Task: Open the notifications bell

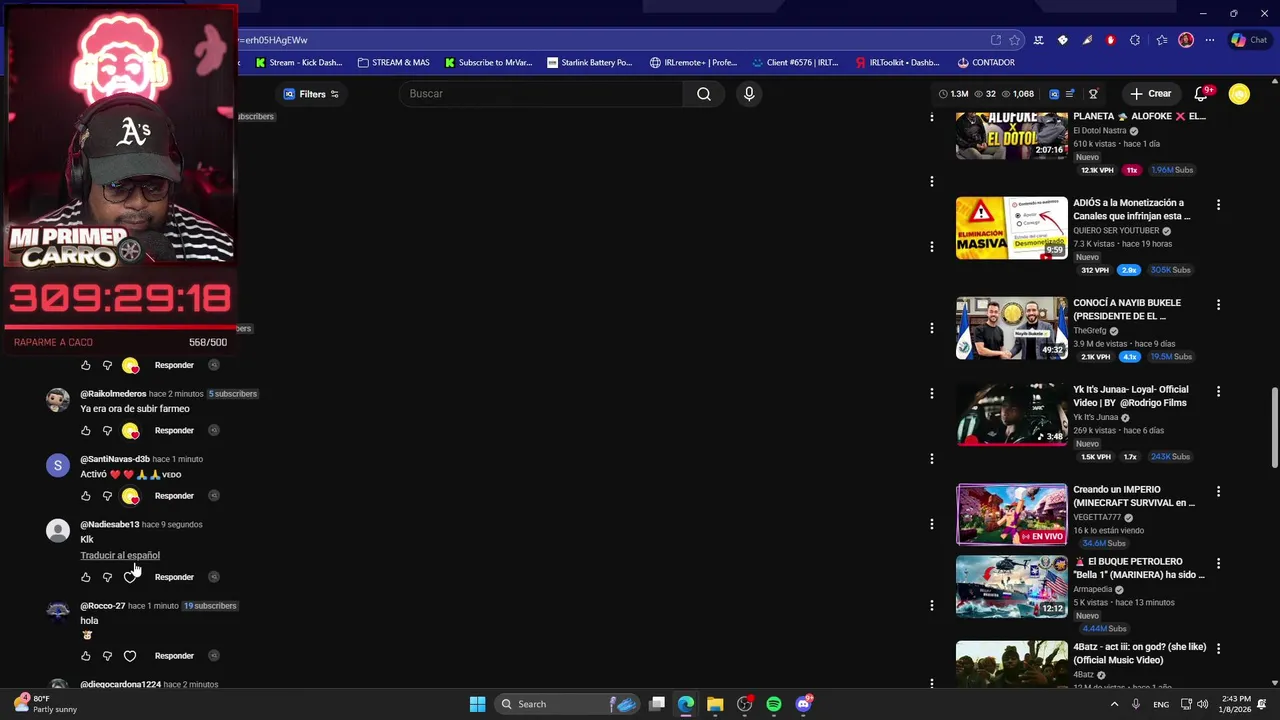Action: pos(1201,94)
